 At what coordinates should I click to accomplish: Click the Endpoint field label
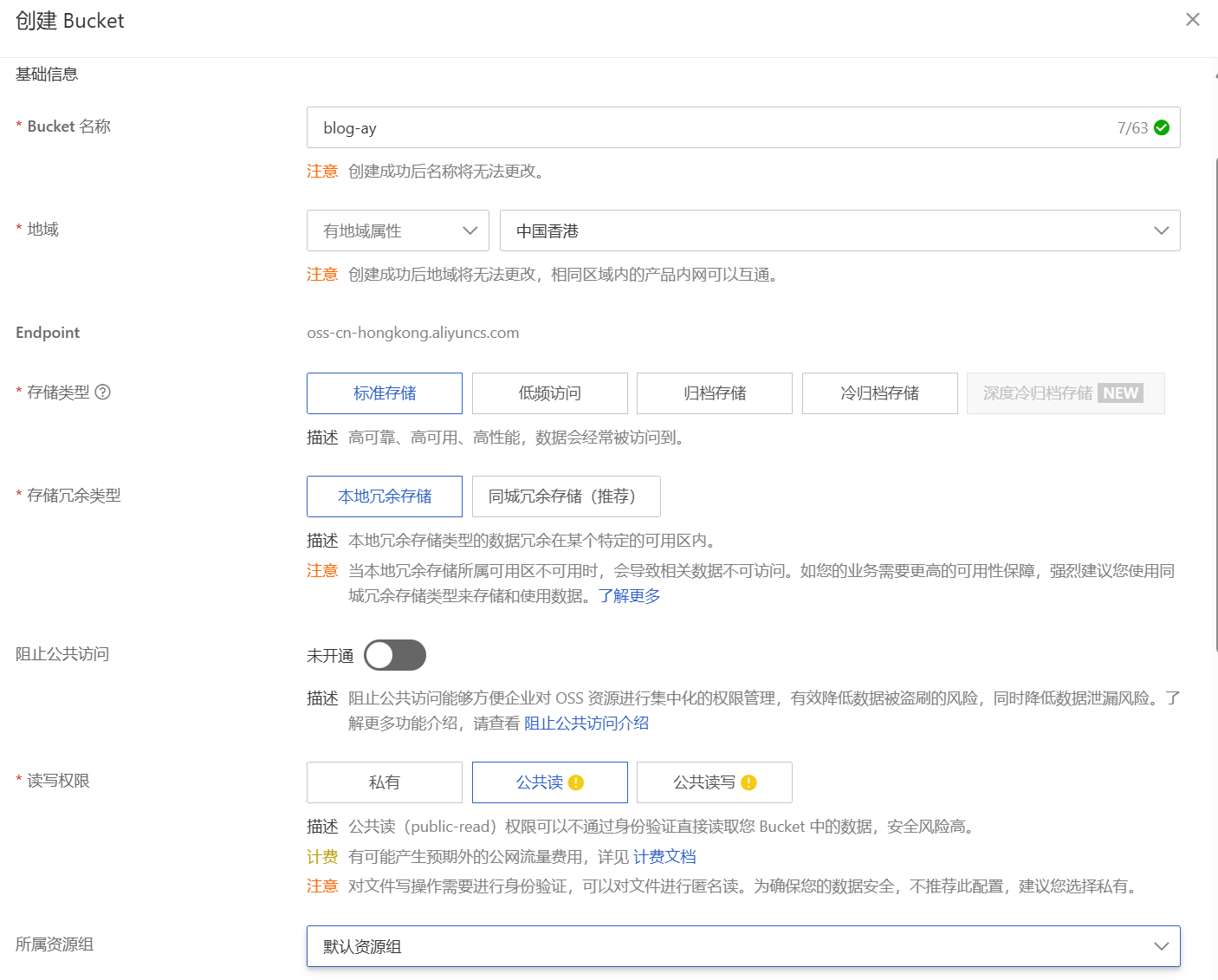pos(48,333)
